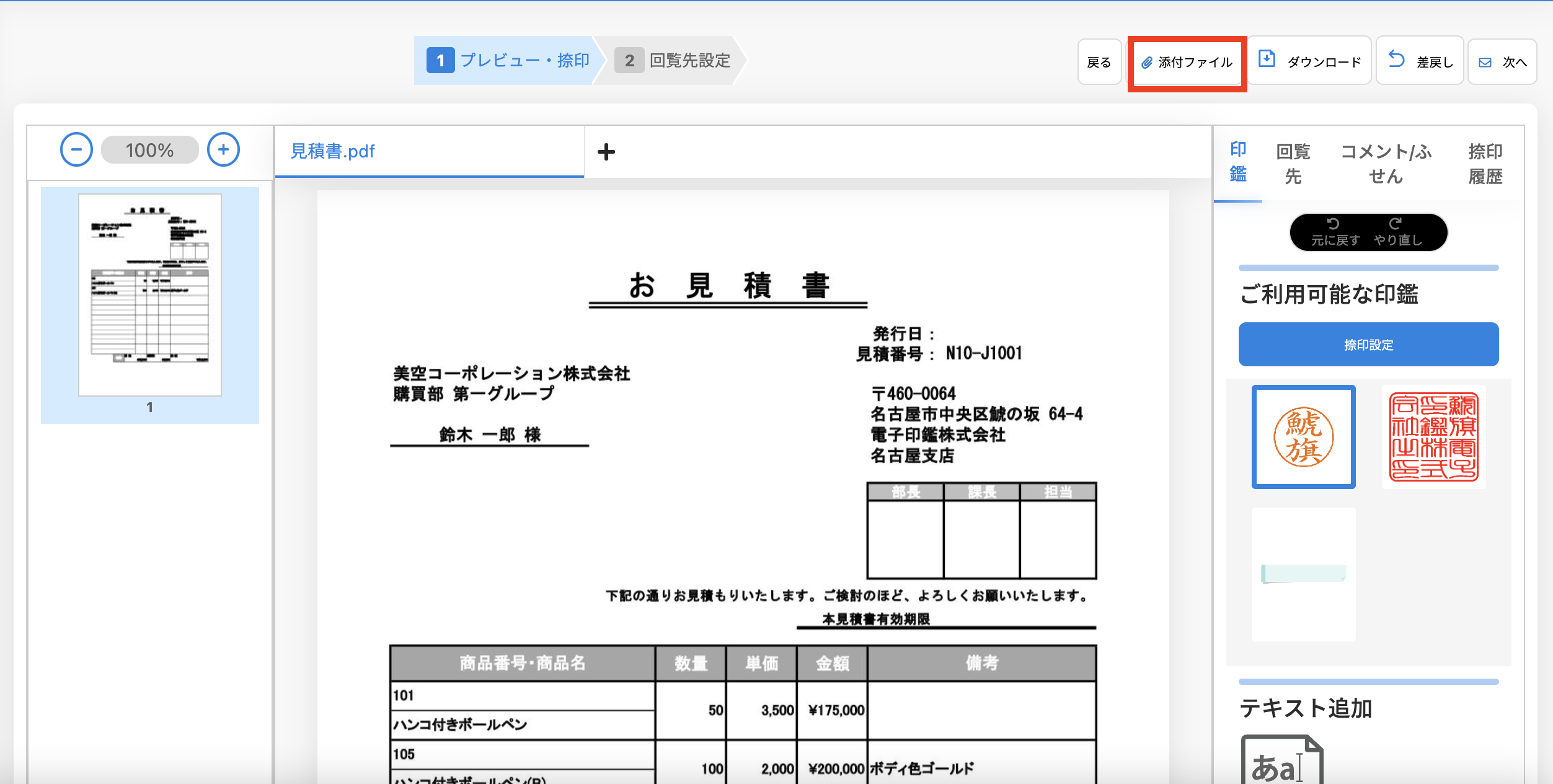Image resolution: width=1553 pixels, height=784 pixels.
Task: Click the 〒460-0064 postal code
Action: [x=913, y=394]
